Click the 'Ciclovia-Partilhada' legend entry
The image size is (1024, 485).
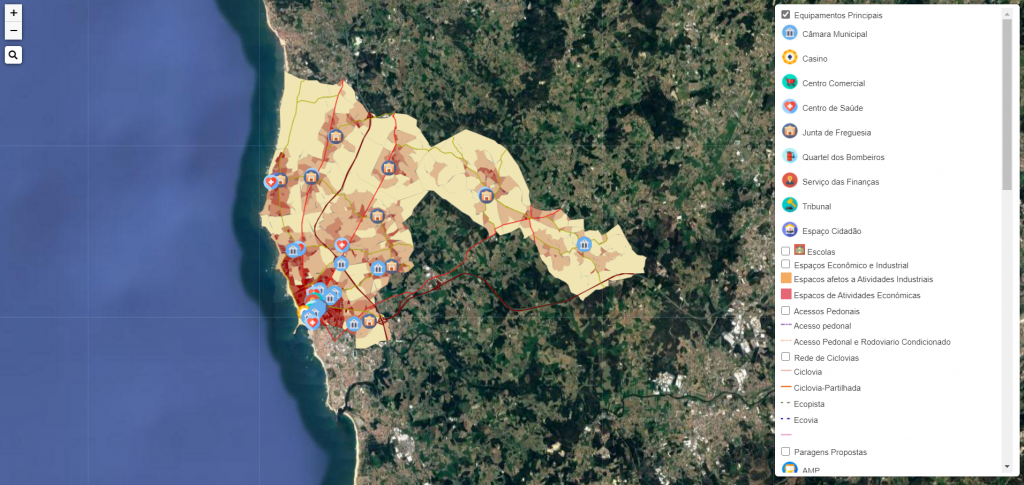tap(827, 388)
